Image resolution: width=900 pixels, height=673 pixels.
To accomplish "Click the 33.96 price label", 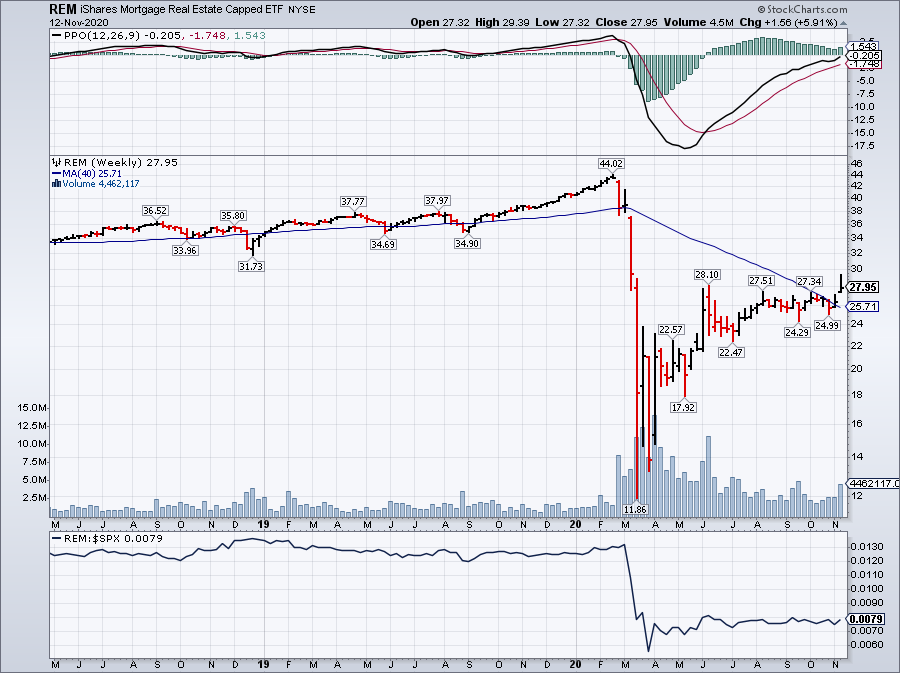I will tap(185, 250).
